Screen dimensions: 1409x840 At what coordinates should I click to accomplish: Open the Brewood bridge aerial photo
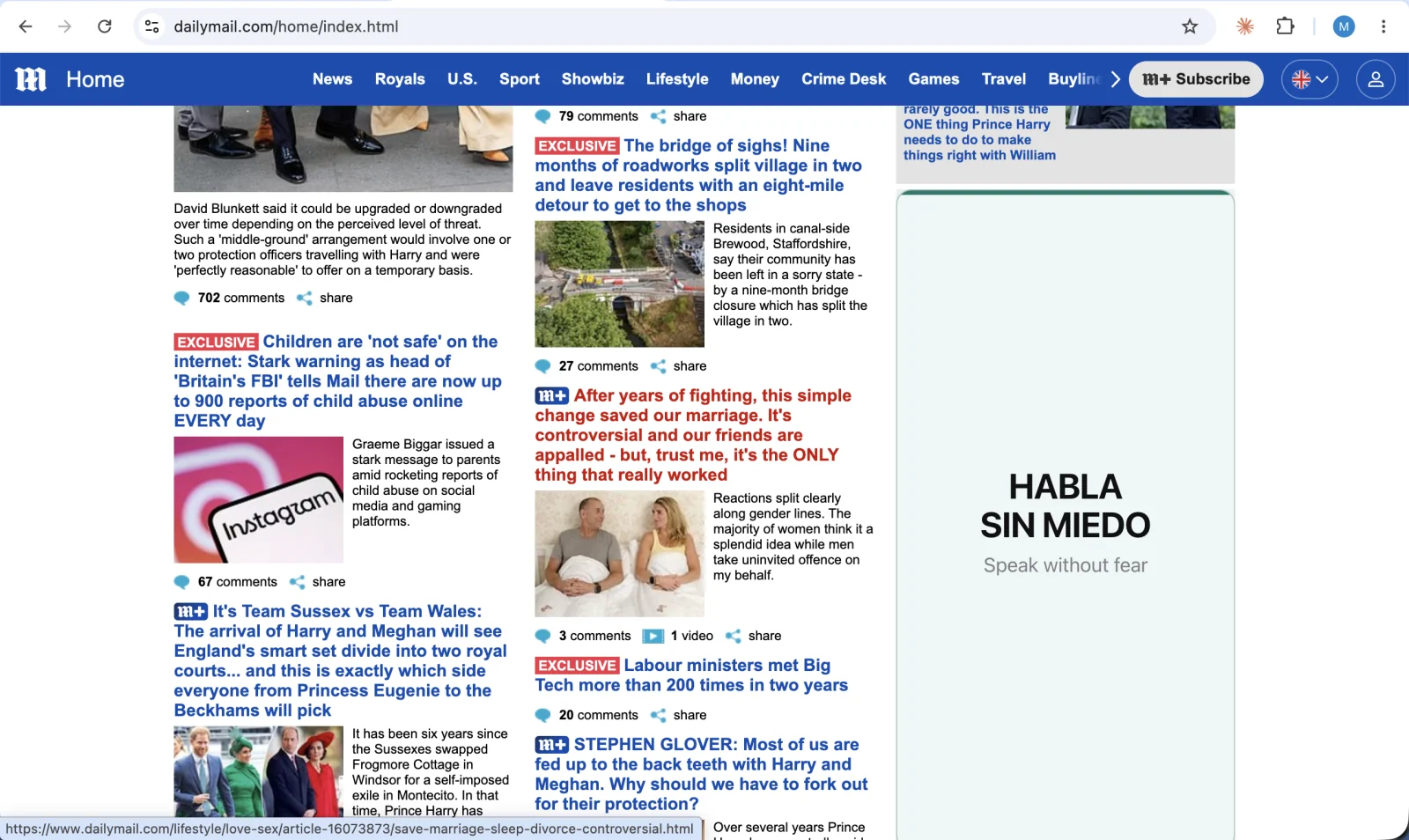620,284
